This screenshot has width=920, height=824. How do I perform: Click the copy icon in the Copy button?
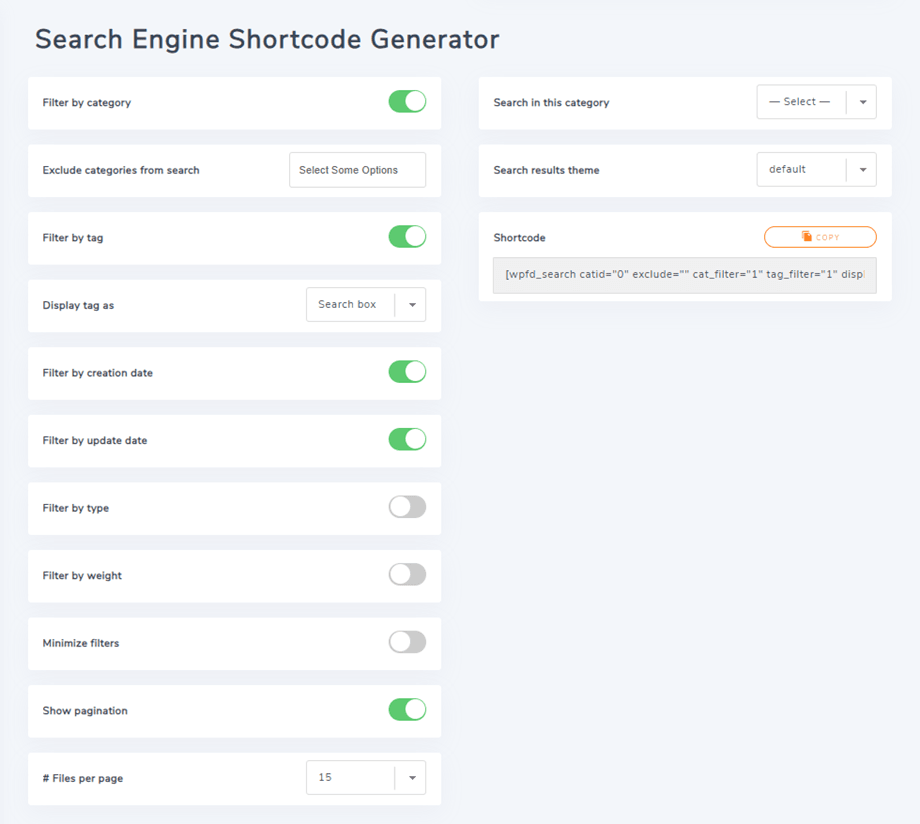[x=807, y=237]
